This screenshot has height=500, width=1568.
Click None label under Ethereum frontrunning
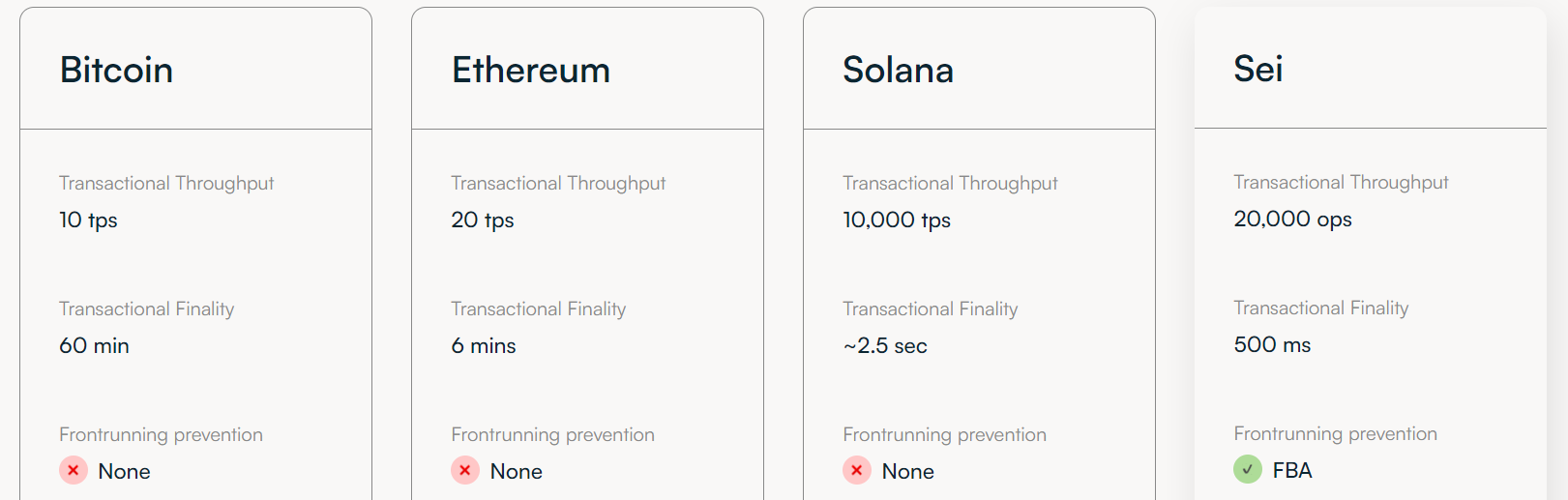tap(517, 471)
